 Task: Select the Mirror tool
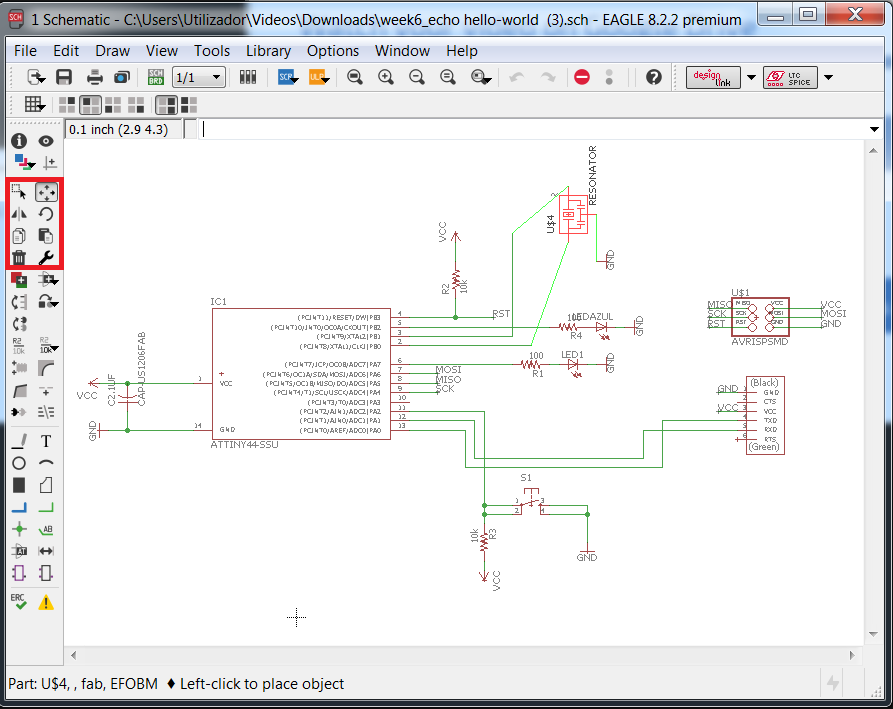(x=19, y=214)
